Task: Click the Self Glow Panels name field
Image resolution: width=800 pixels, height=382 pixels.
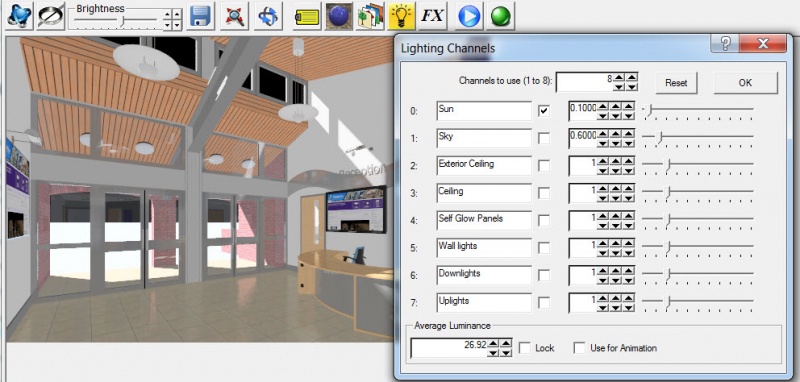Action: pyautogui.click(x=484, y=220)
